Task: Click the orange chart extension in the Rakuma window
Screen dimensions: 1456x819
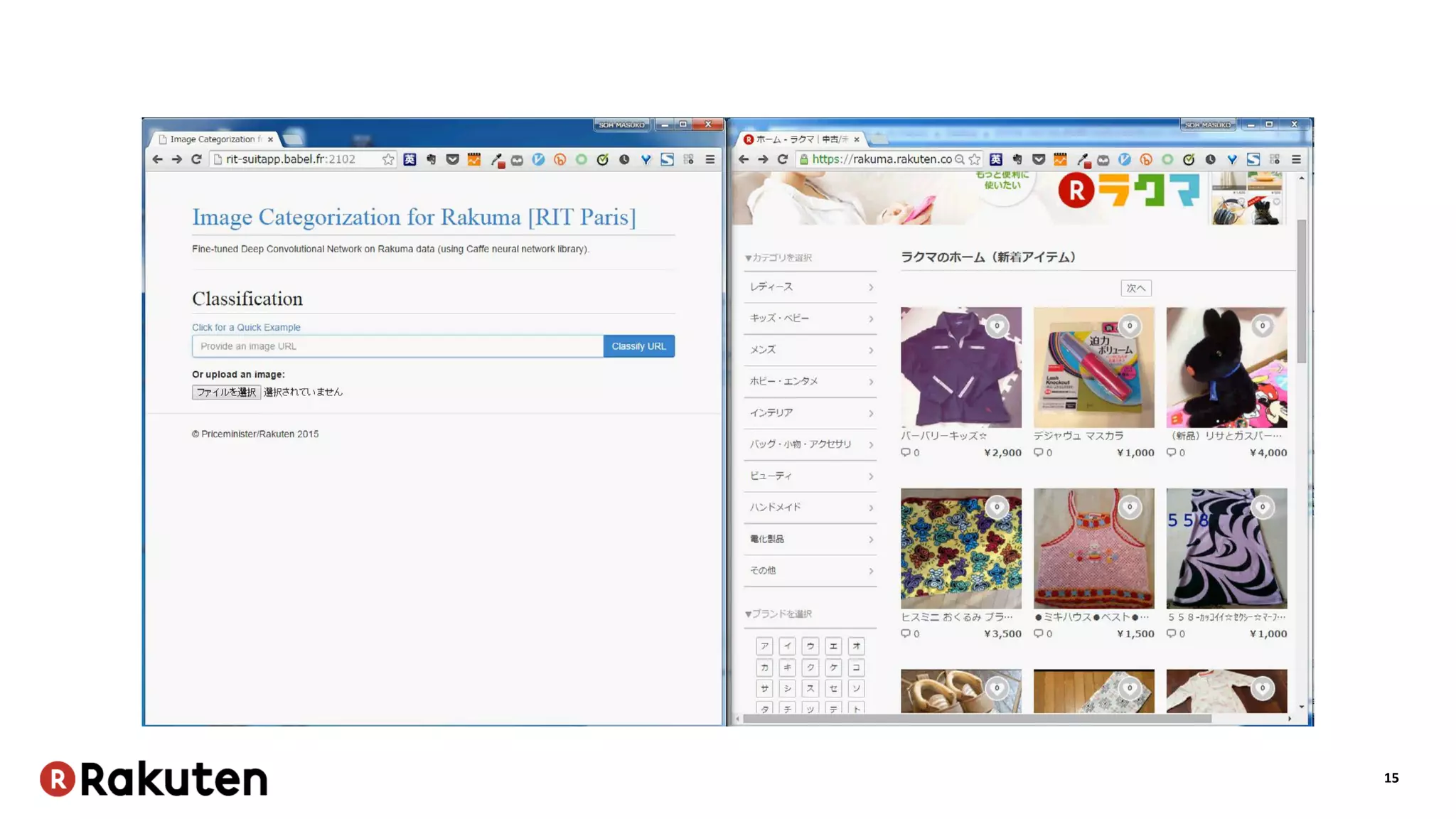Action: point(1060,159)
